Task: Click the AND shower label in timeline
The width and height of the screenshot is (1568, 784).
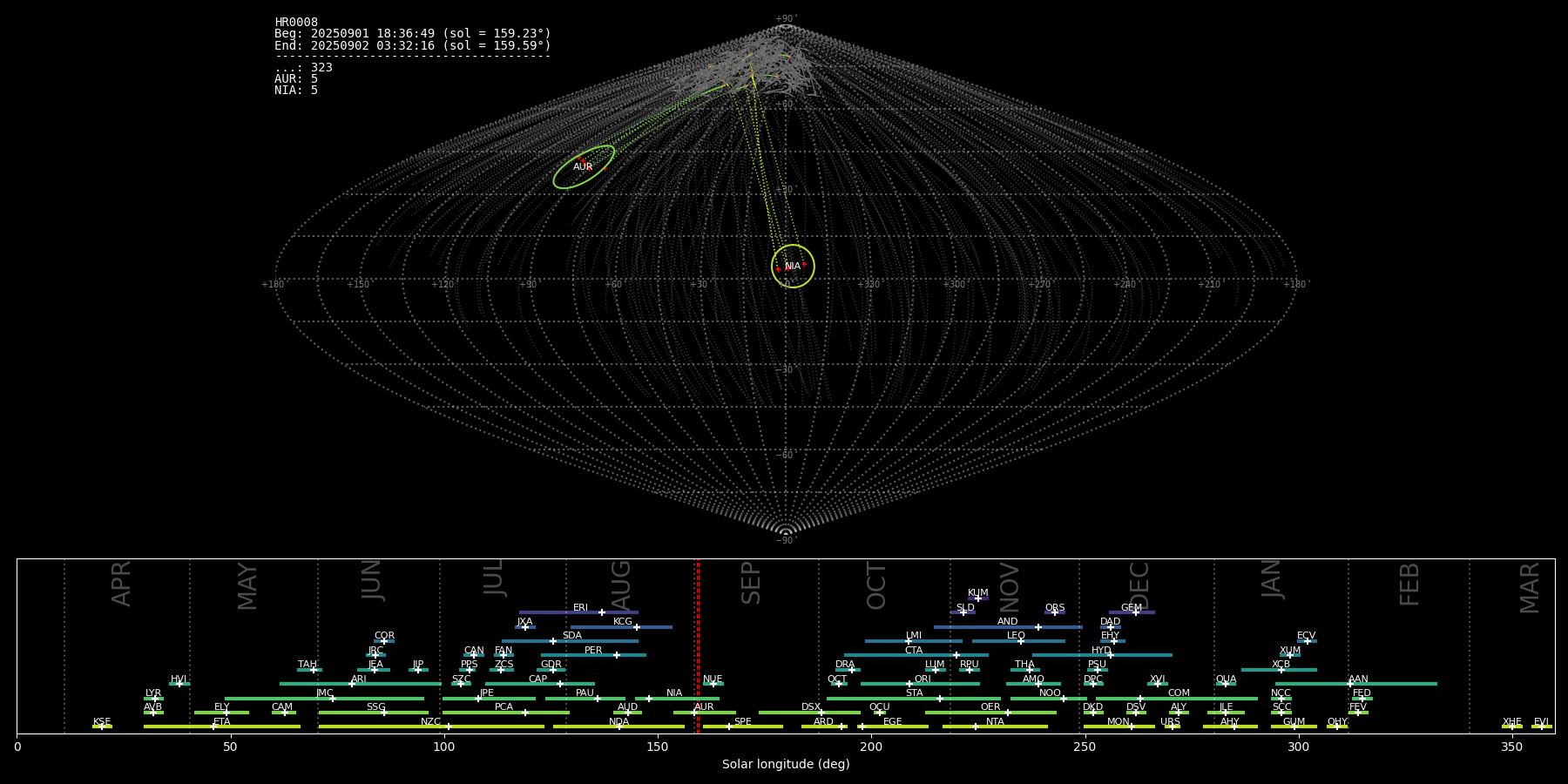Action: click(1008, 622)
